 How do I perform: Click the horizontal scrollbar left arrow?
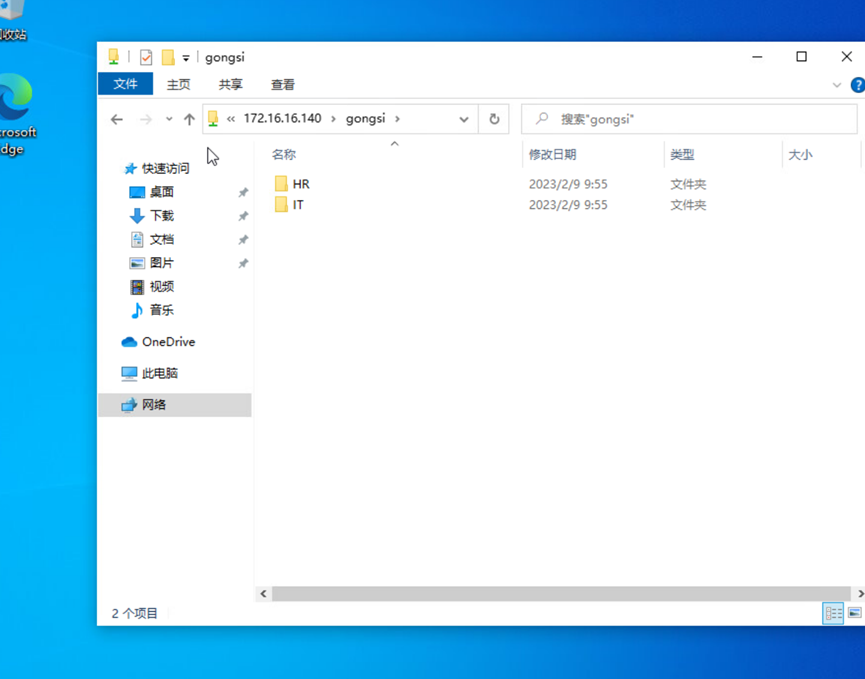coord(263,594)
